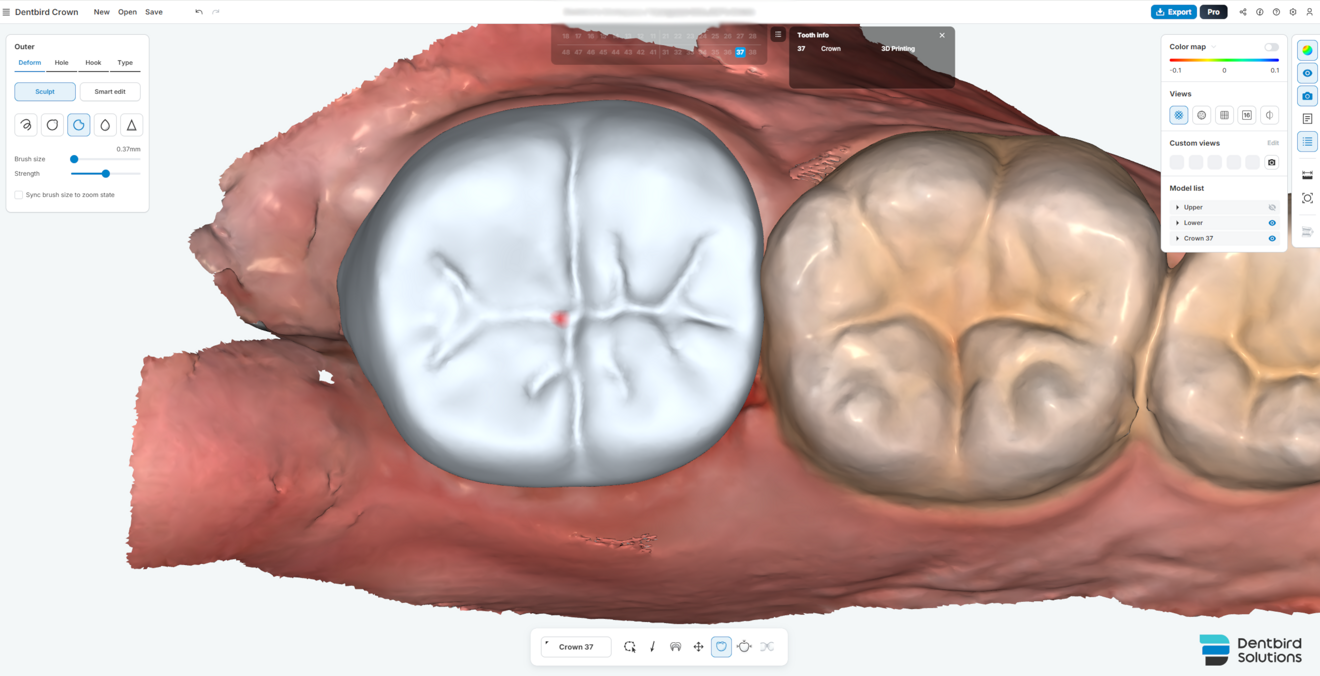Select the lasso selection tool in bottom toolbar
This screenshot has height=676, width=1320.
tap(630, 646)
